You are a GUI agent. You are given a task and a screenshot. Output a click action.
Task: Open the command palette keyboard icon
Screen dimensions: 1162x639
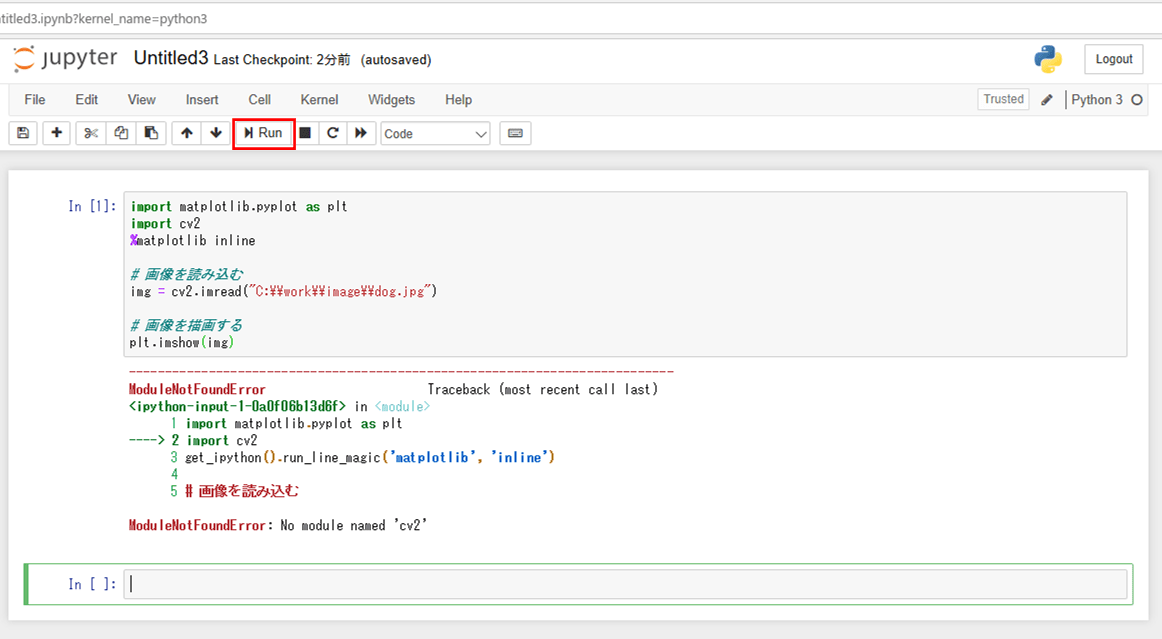[515, 133]
